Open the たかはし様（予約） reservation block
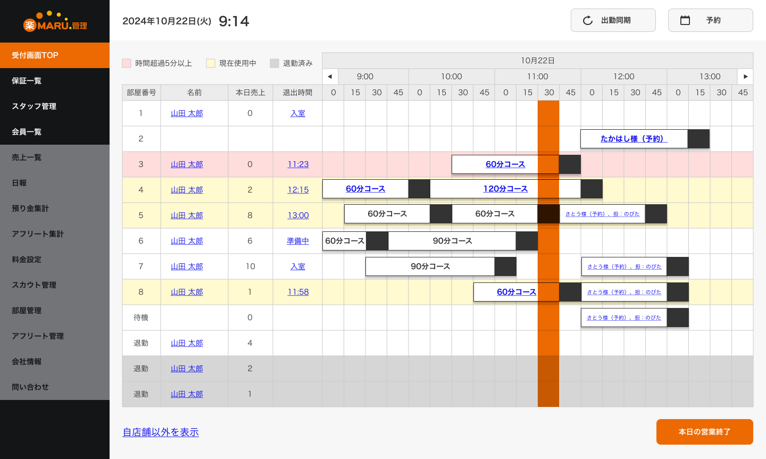This screenshot has width=766, height=459. (x=633, y=139)
